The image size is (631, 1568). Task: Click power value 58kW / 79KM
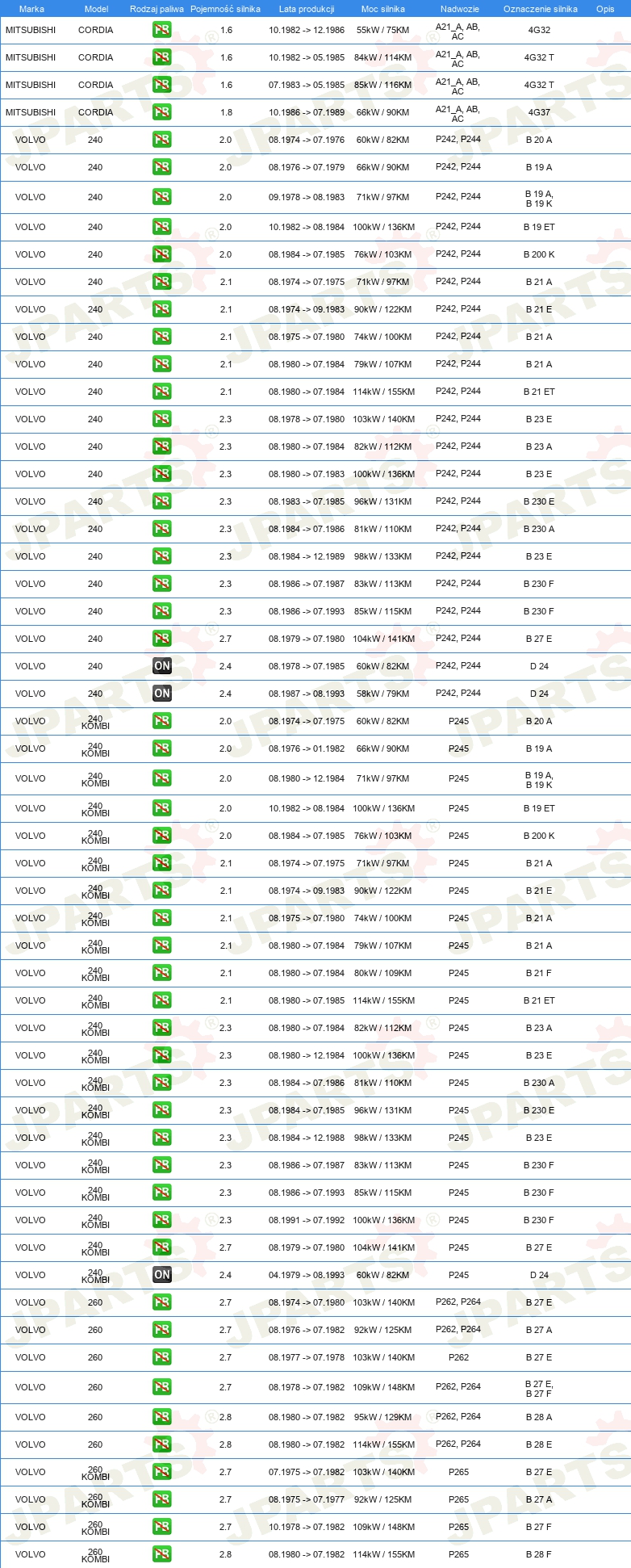coord(383,694)
